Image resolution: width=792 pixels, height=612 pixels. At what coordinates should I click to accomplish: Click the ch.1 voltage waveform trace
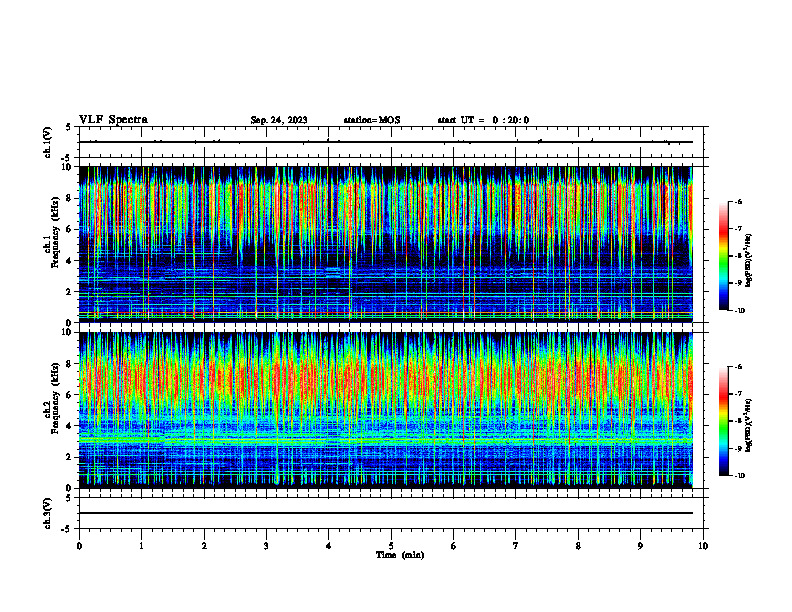(386, 142)
